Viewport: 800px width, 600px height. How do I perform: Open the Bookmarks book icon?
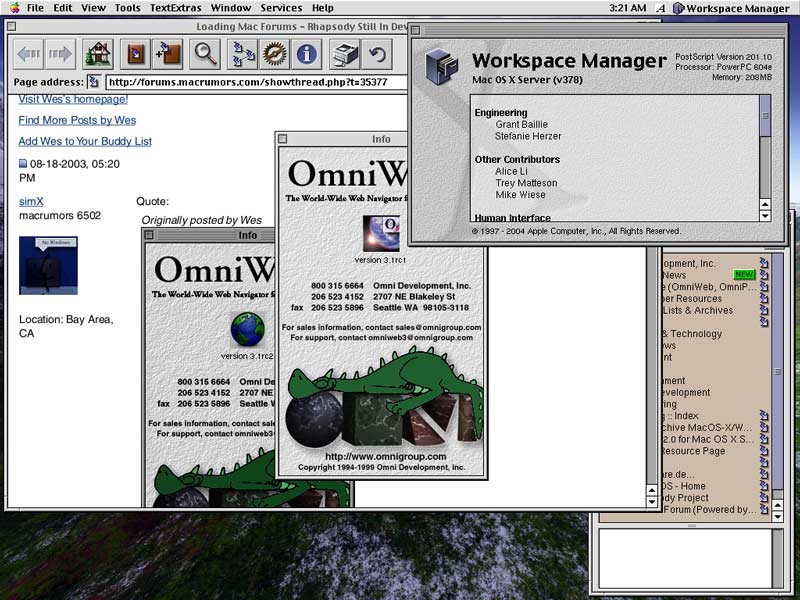135,54
